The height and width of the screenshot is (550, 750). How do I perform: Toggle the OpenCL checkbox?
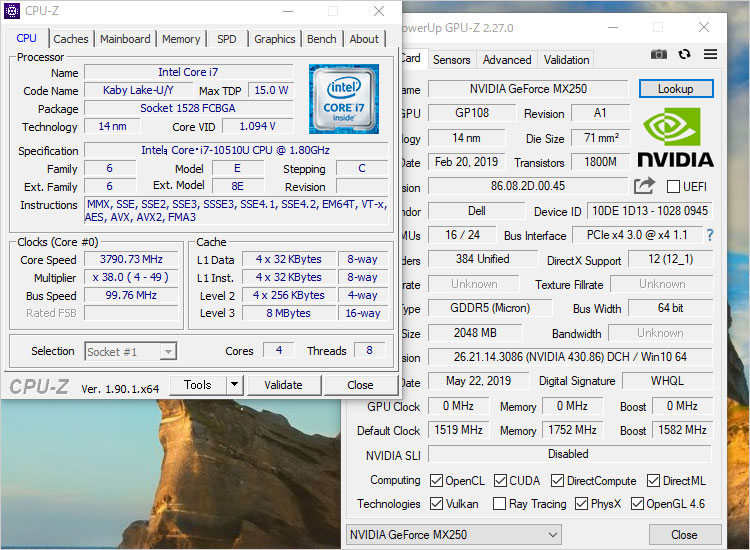click(436, 481)
